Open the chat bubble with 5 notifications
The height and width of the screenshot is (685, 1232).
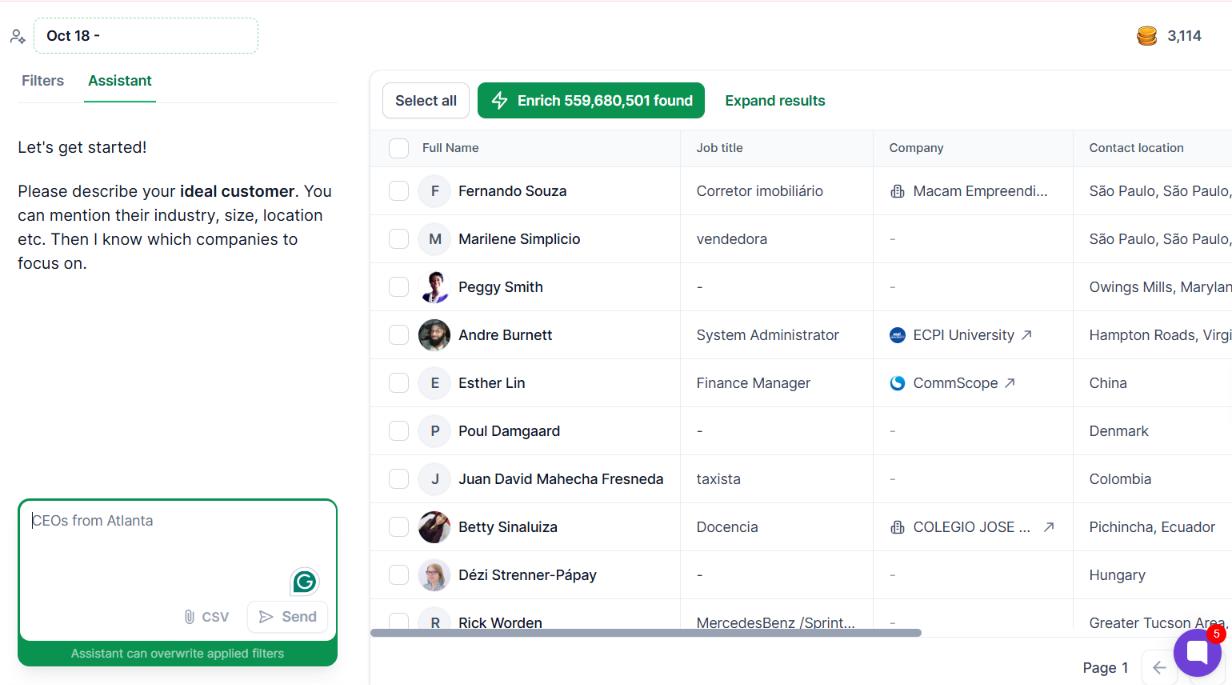coord(1197,653)
